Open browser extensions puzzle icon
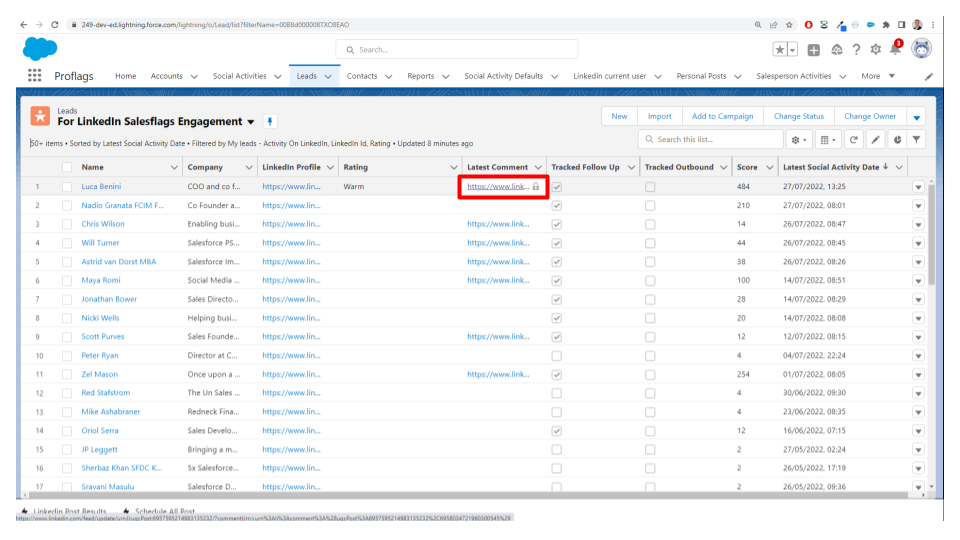Image resolution: width=960 pixels, height=540 pixels. pos(886,25)
